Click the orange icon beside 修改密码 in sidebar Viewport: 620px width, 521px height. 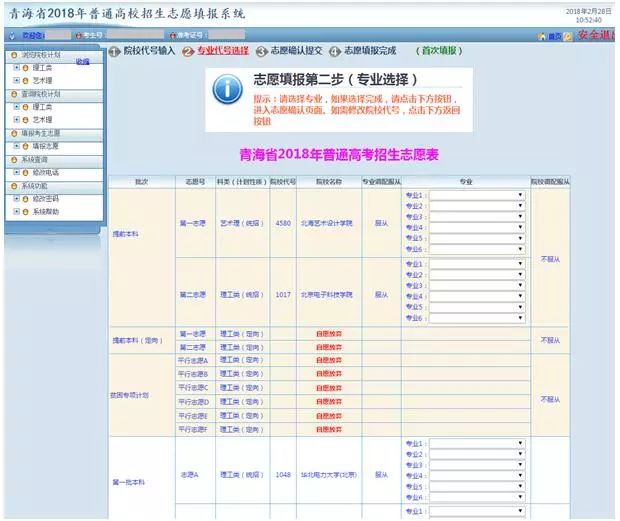[x=24, y=199]
